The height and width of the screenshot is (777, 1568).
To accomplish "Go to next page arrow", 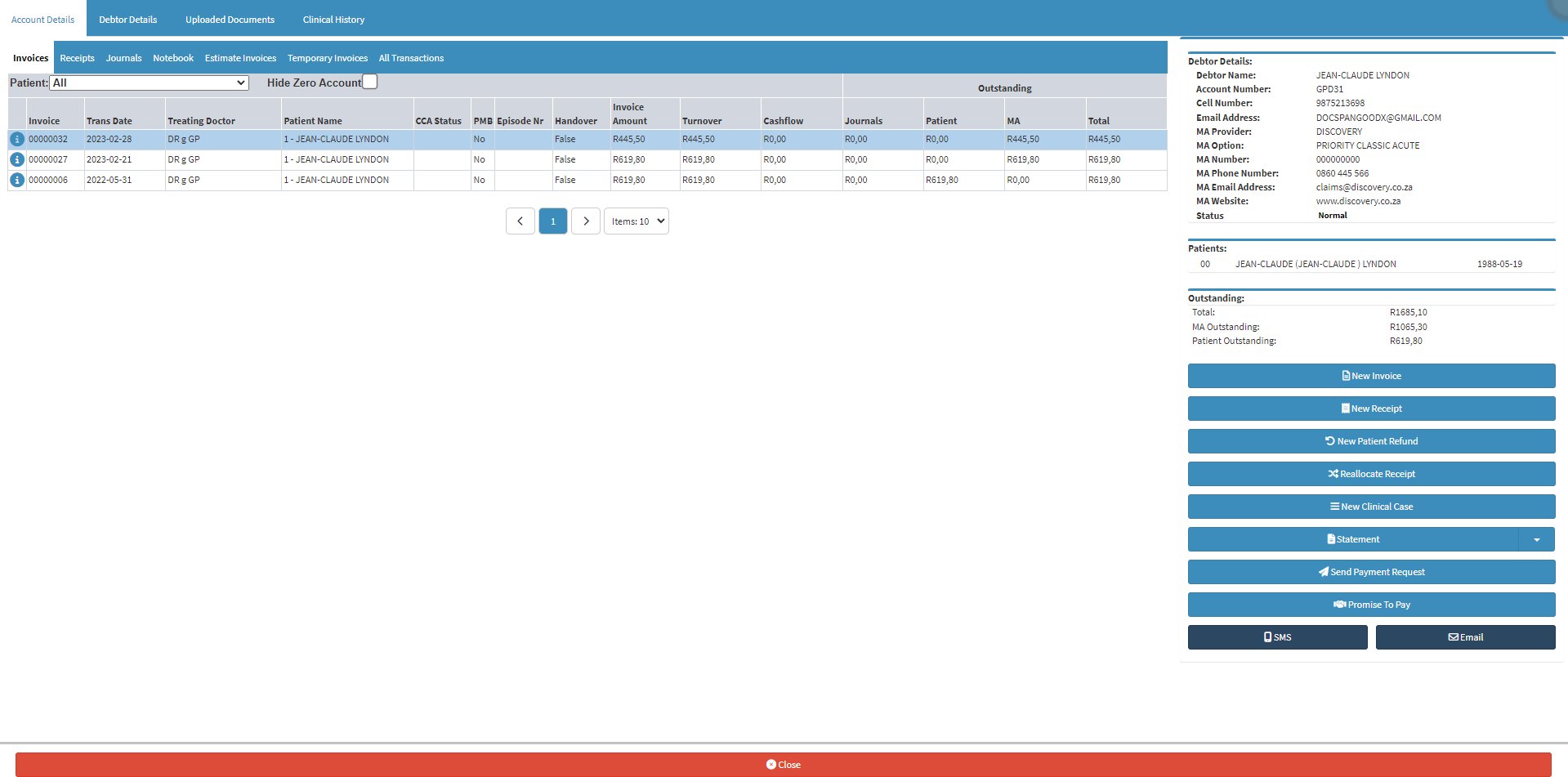I will pyautogui.click(x=586, y=221).
